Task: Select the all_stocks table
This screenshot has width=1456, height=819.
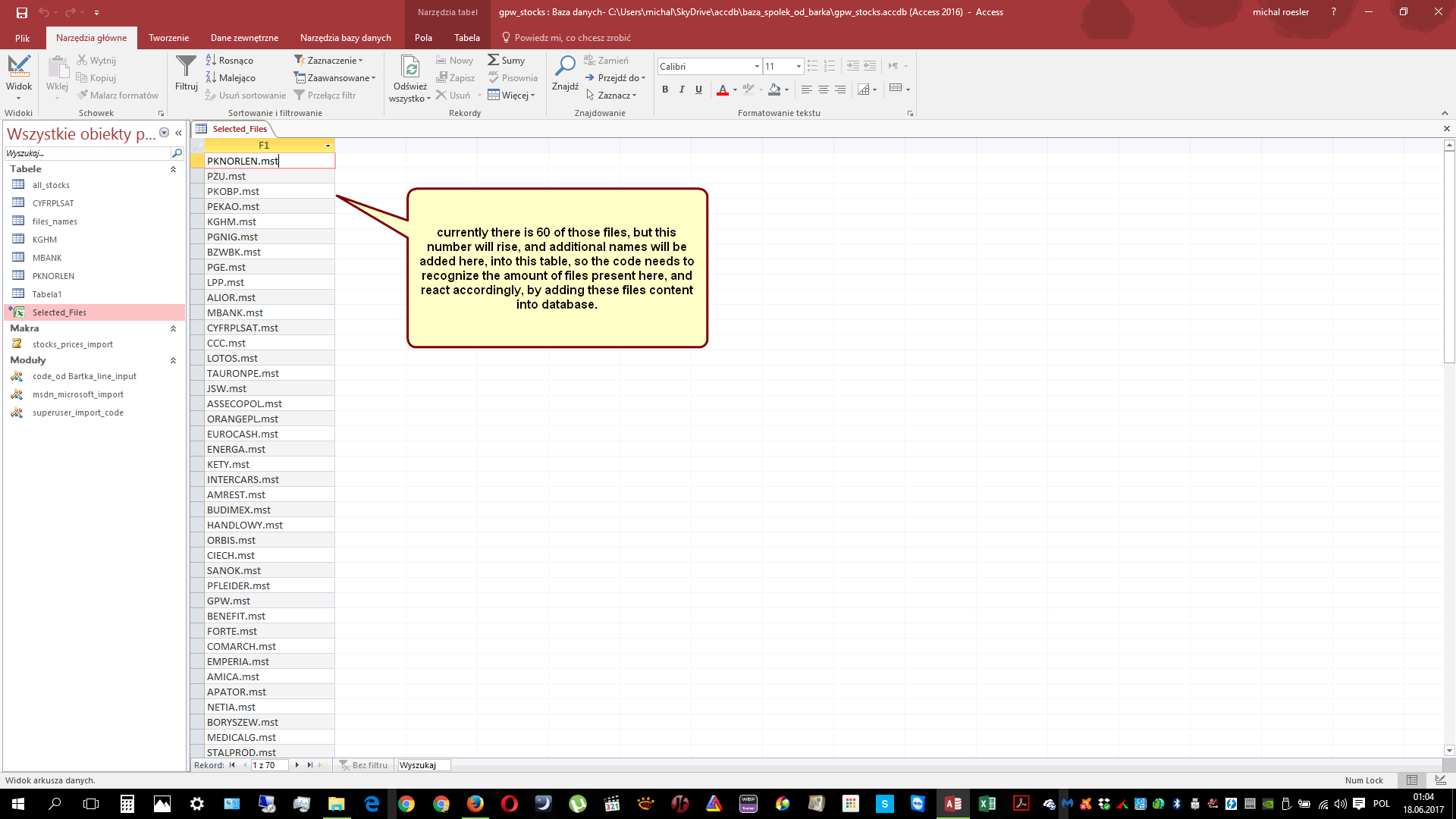Action: [51, 185]
